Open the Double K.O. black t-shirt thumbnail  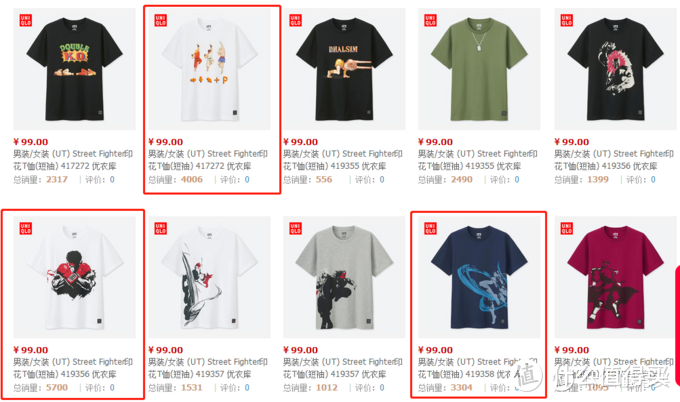[x=74, y=69]
